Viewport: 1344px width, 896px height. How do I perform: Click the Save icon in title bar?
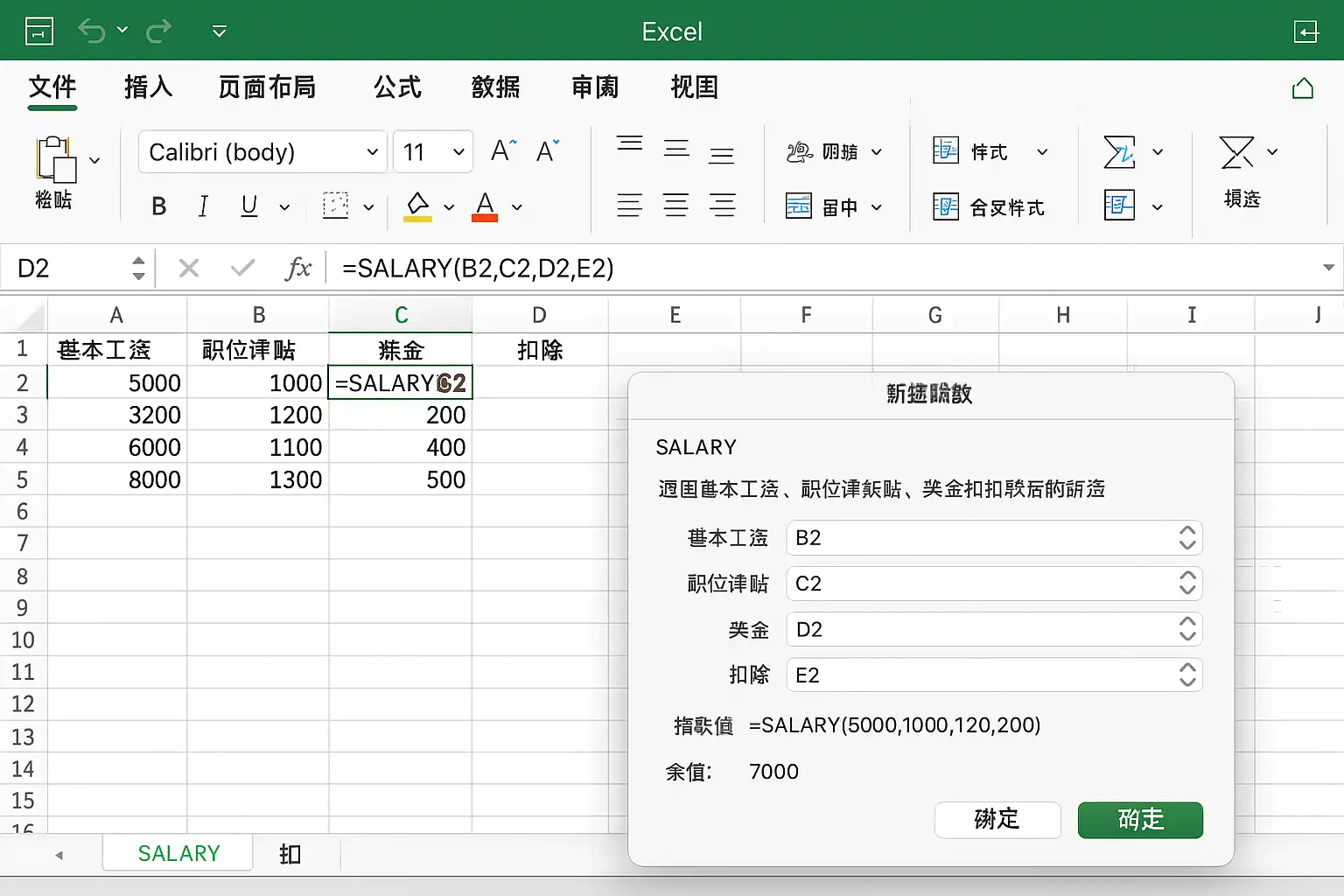[x=39, y=31]
